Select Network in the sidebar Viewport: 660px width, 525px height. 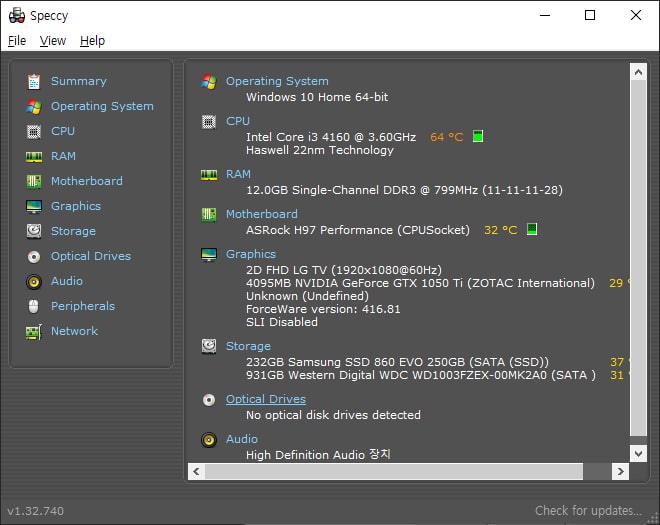click(75, 331)
